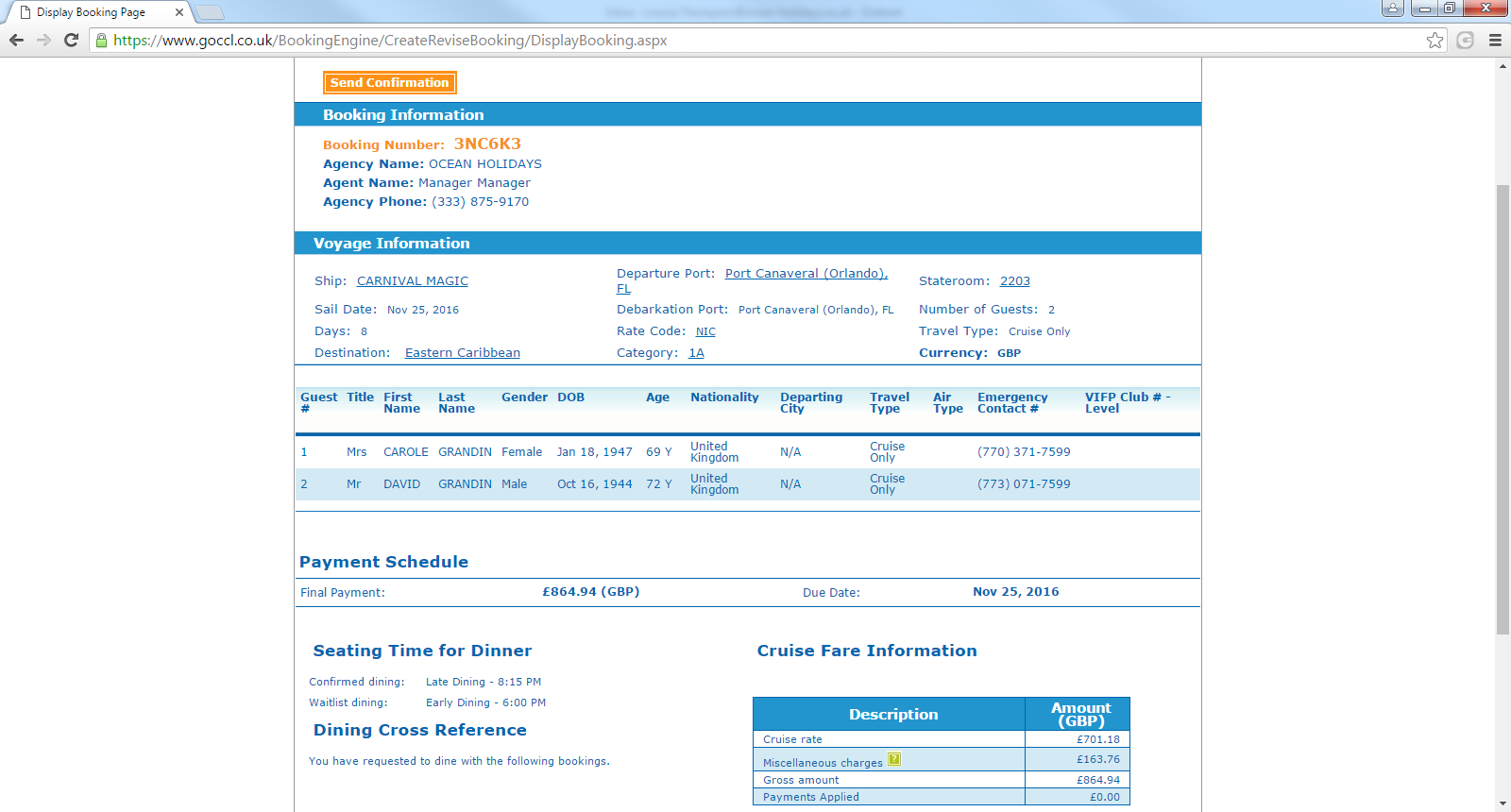Click the Sail Date value Nov 25, 2016
Viewport: 1511px width, 812px height.
pos(423,310)
